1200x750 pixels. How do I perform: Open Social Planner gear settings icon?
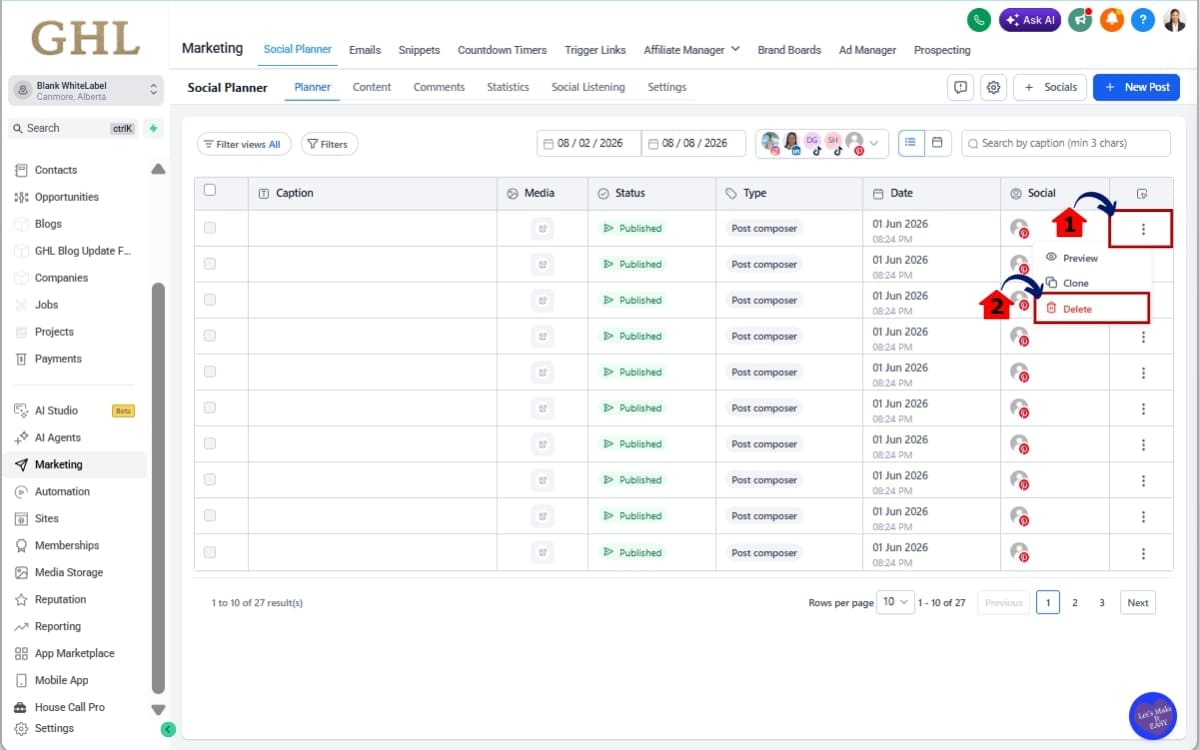pos(993,87)
